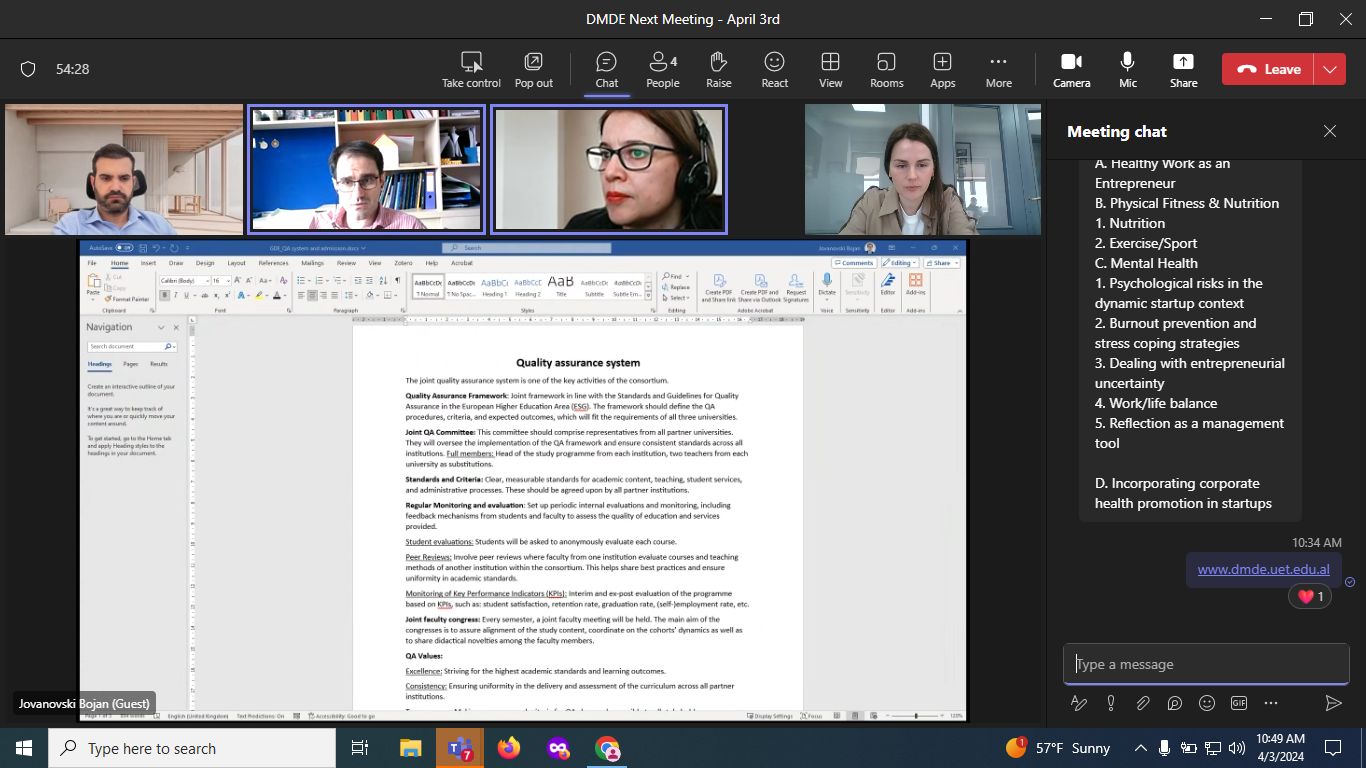Click the Share screen icon
This screenshot has width=1366, height=768.
1183,69
